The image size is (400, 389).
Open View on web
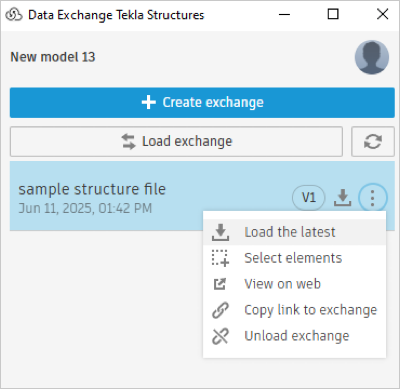tap(294, 284)
